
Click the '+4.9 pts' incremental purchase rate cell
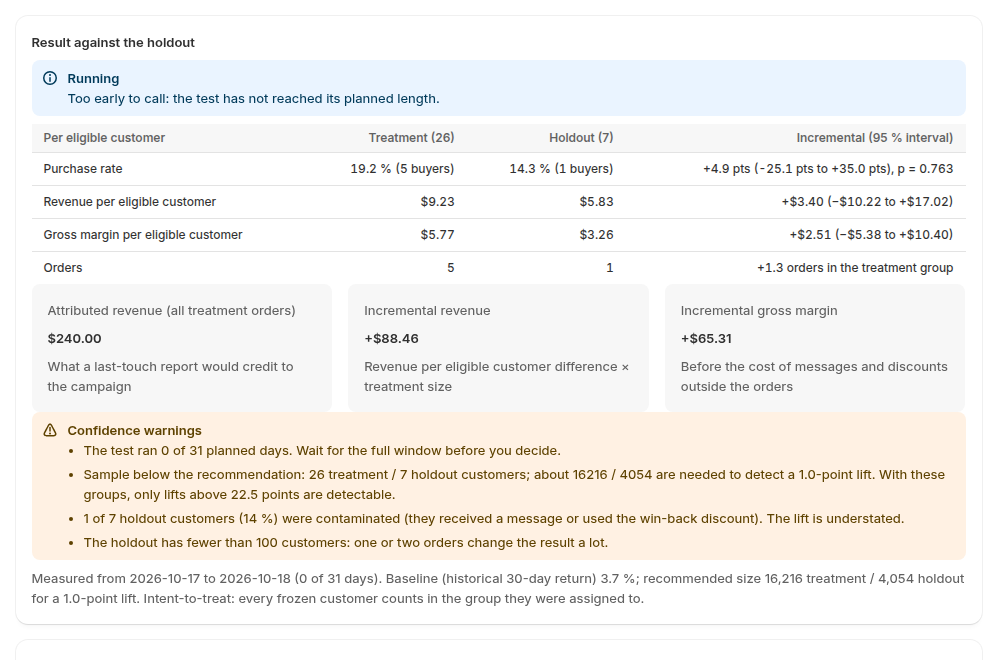pos(828,169)
